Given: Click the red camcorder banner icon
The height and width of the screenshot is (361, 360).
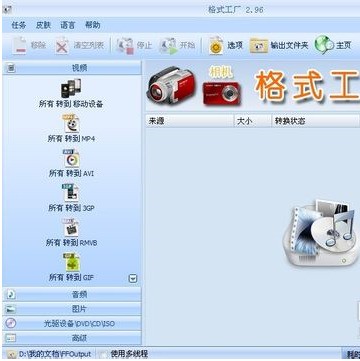Looking at the screenshot, I should click(x=171, y=85).
